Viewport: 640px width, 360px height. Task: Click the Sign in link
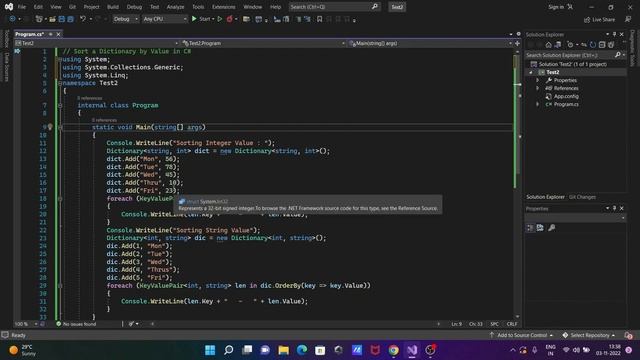[556, 7]
